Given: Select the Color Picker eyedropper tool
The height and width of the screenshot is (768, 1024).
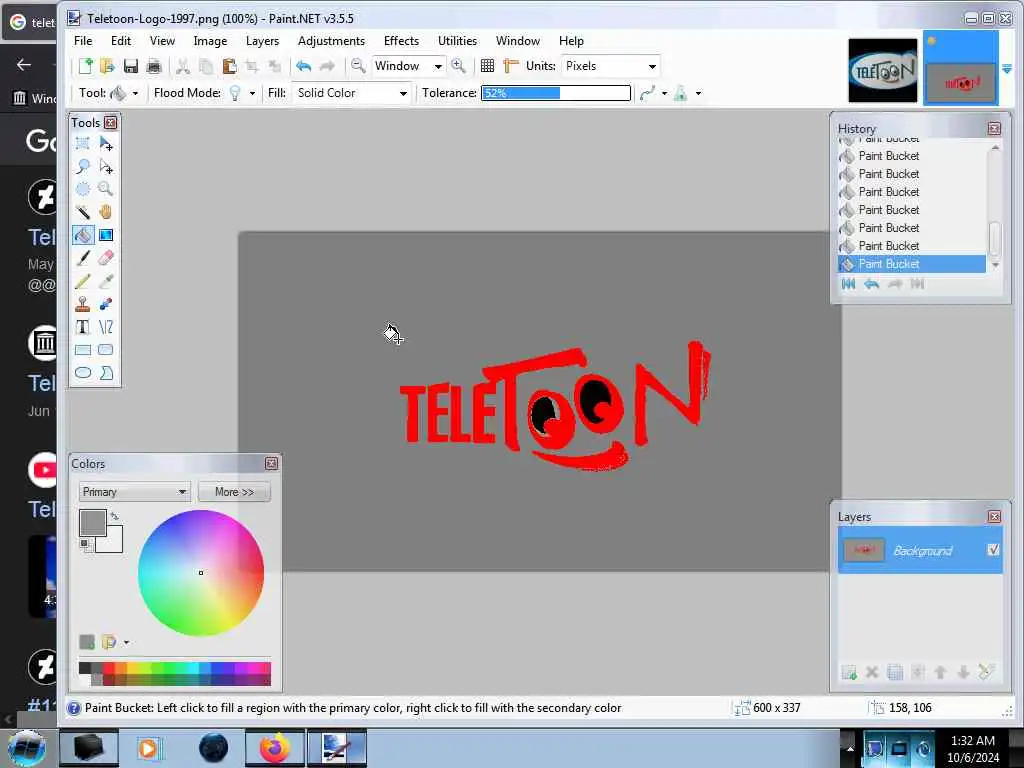Looking at the screenshot, I should (x=106, y=281).
